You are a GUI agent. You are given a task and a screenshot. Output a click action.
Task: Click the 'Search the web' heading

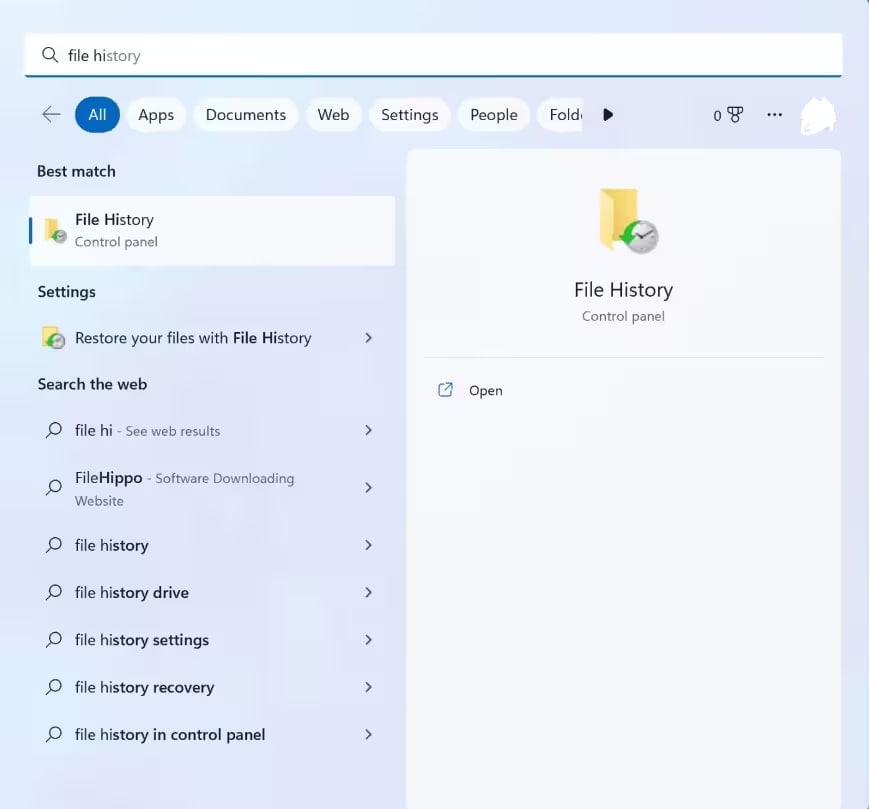93,384
